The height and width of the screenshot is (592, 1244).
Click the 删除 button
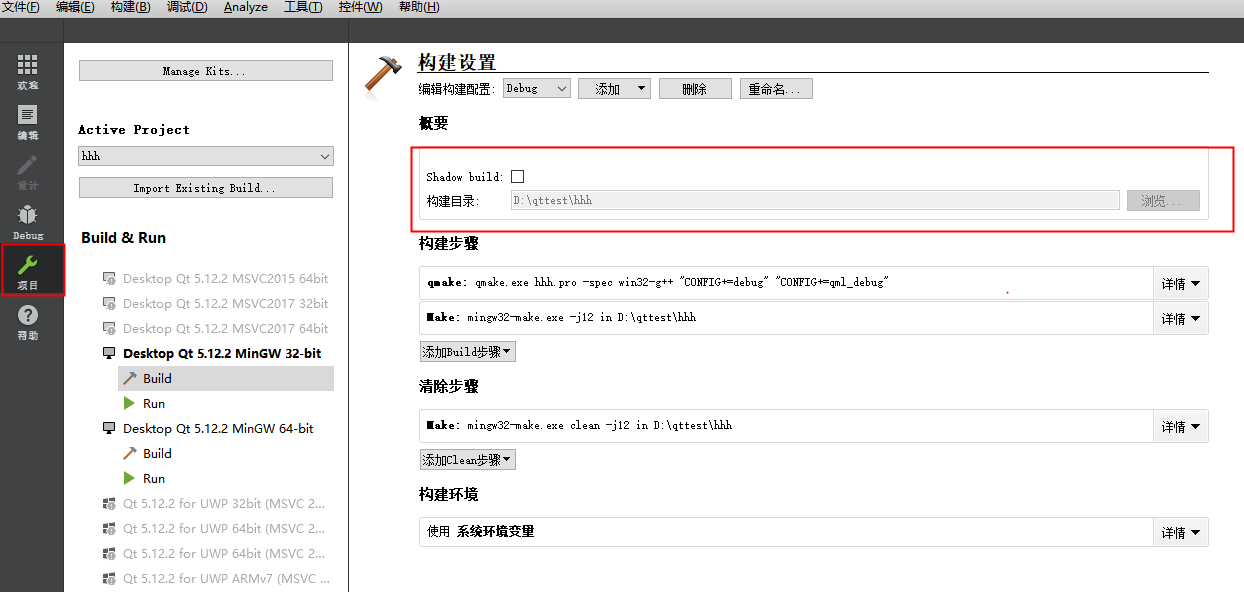(x=695, y=89)
